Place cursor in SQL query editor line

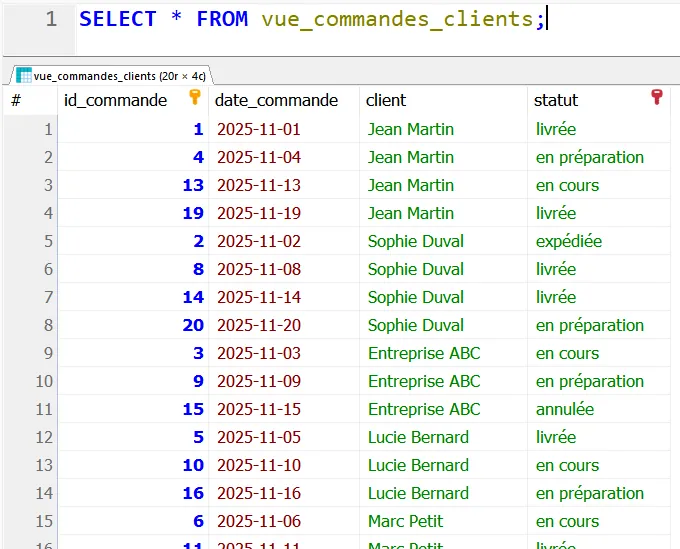tap(377, 20)
